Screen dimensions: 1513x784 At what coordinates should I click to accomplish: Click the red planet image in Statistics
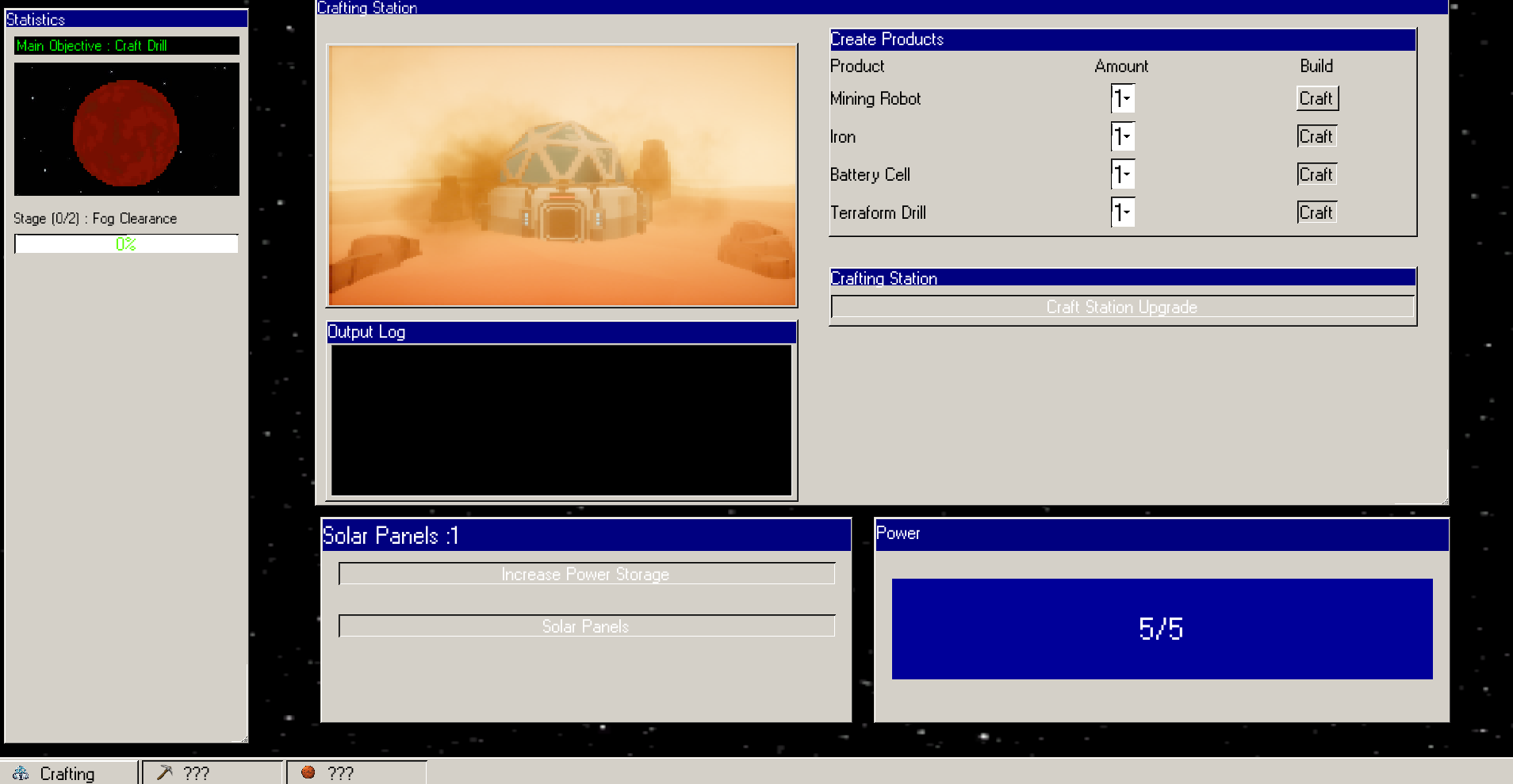[127, 129]
